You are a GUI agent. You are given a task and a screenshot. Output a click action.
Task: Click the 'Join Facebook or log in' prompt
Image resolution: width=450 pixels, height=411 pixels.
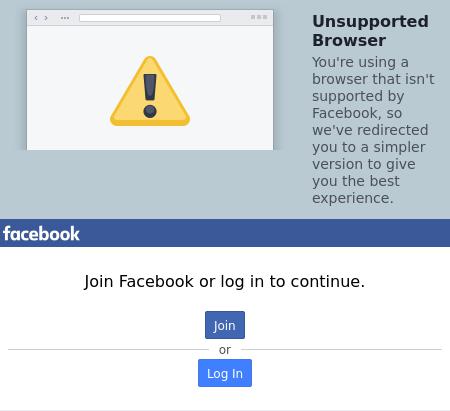coord(225,281)
